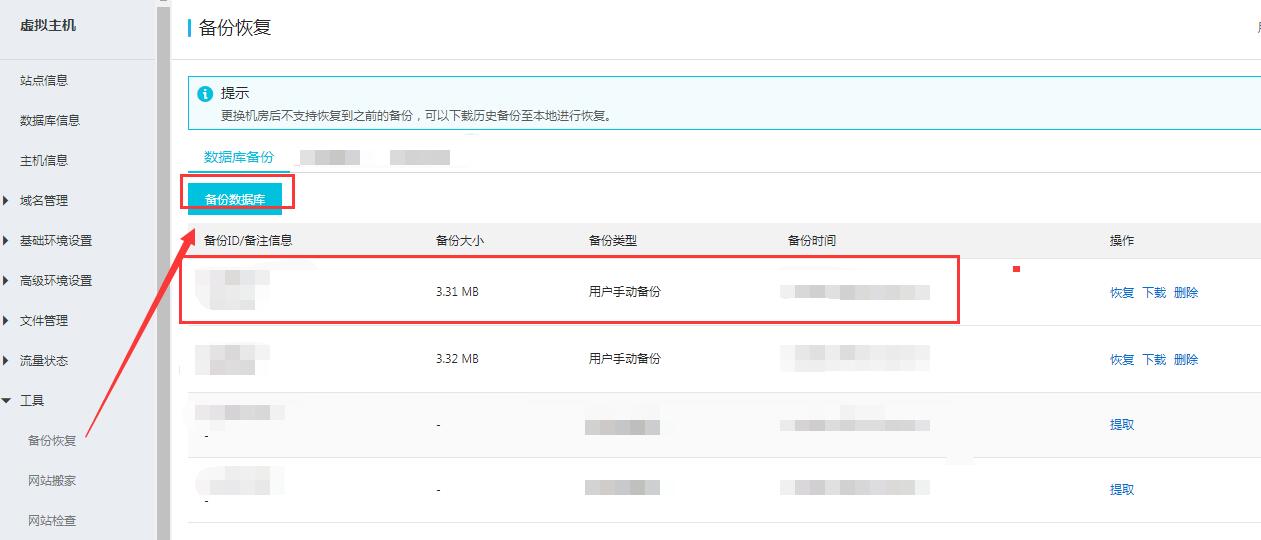The image size is (1261, 540).
Task: Click the 备份时间 column header
Action: (812, 241)
